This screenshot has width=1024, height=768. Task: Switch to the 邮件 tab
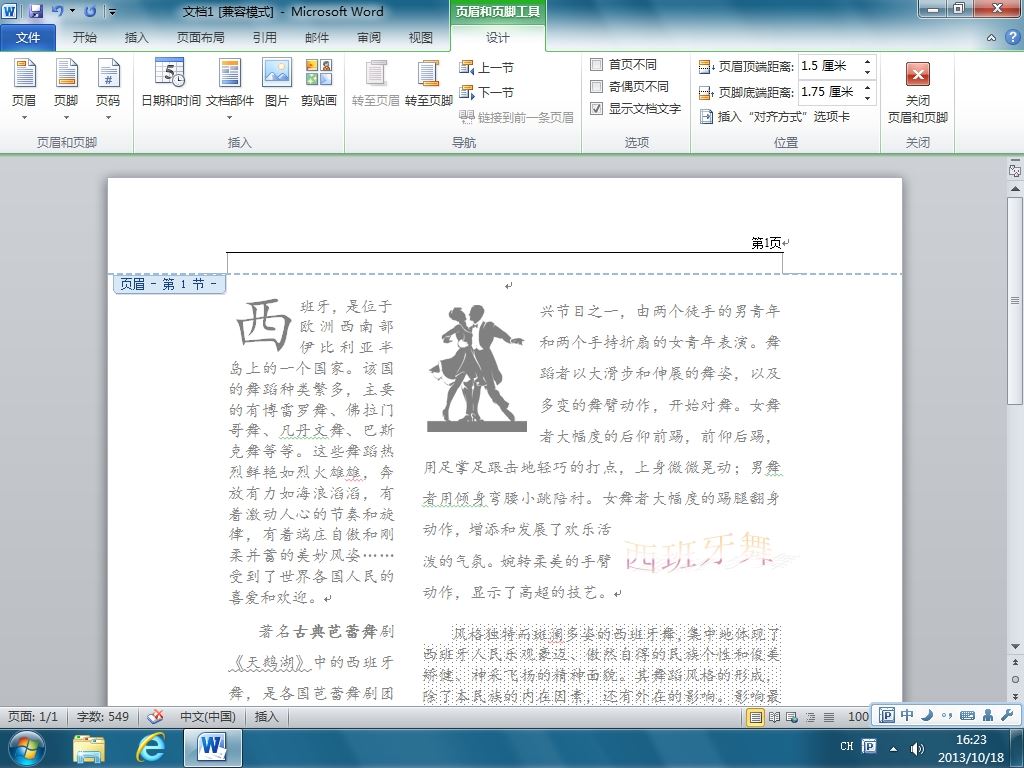pos(317,38)
